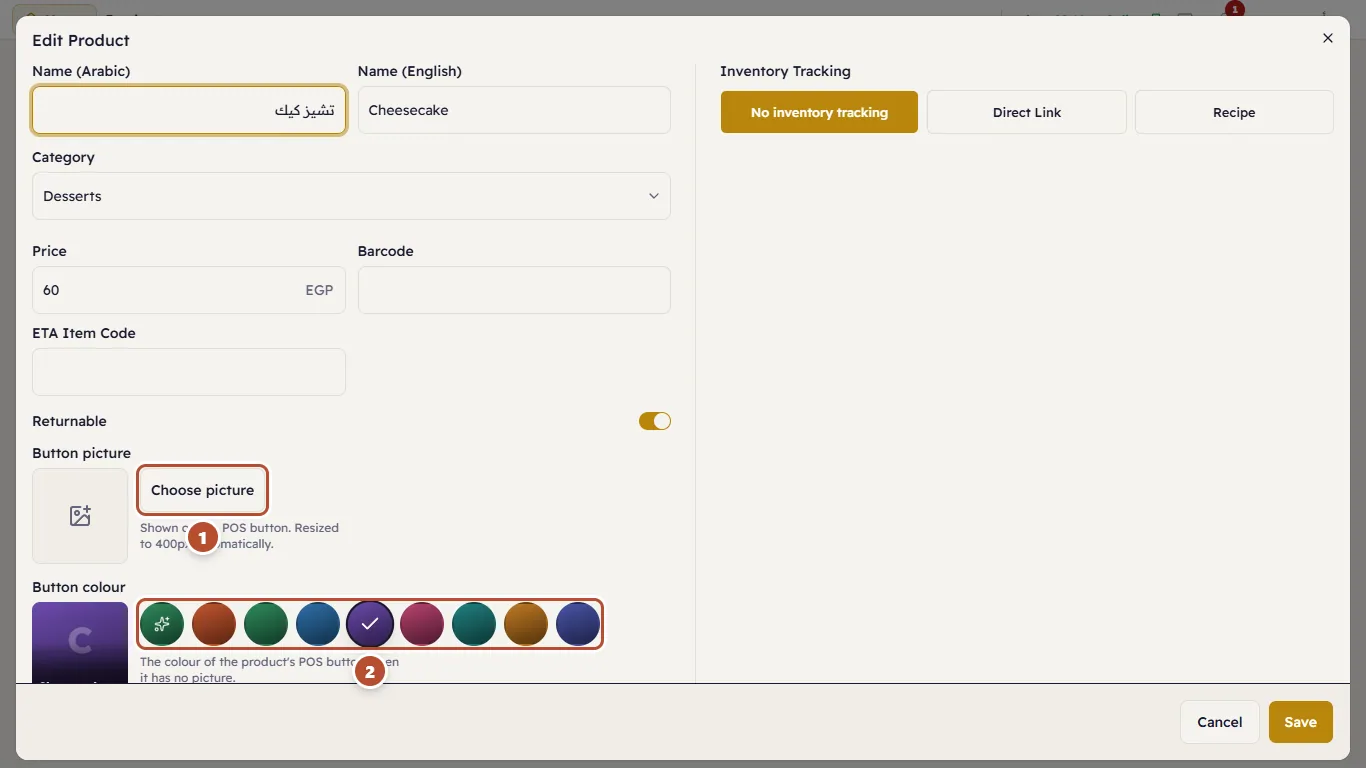Select the plain green colour swatch
The width and height of the screenshot is (1366, 768).
(266, 624)
